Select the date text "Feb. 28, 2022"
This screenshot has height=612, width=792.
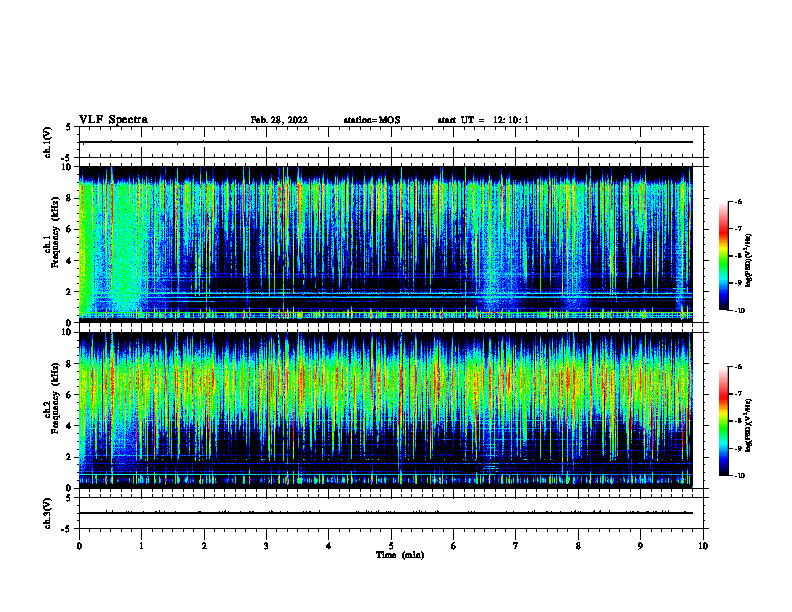click(x=279, y=120)
